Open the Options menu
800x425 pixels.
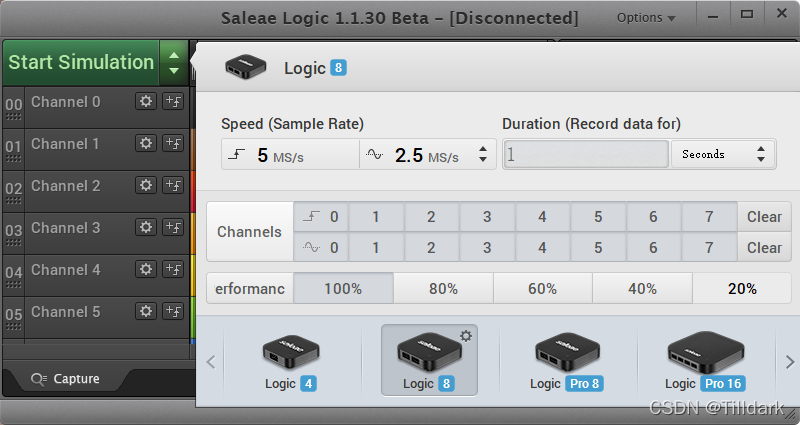point(646,18)
